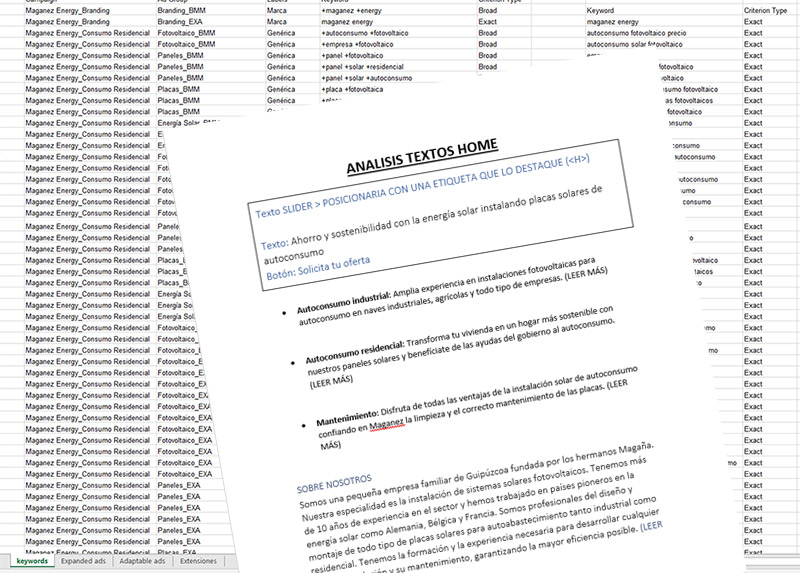Select the Adaptable ads sheet tab
This screenshot has width=800, height=573.
141,562
